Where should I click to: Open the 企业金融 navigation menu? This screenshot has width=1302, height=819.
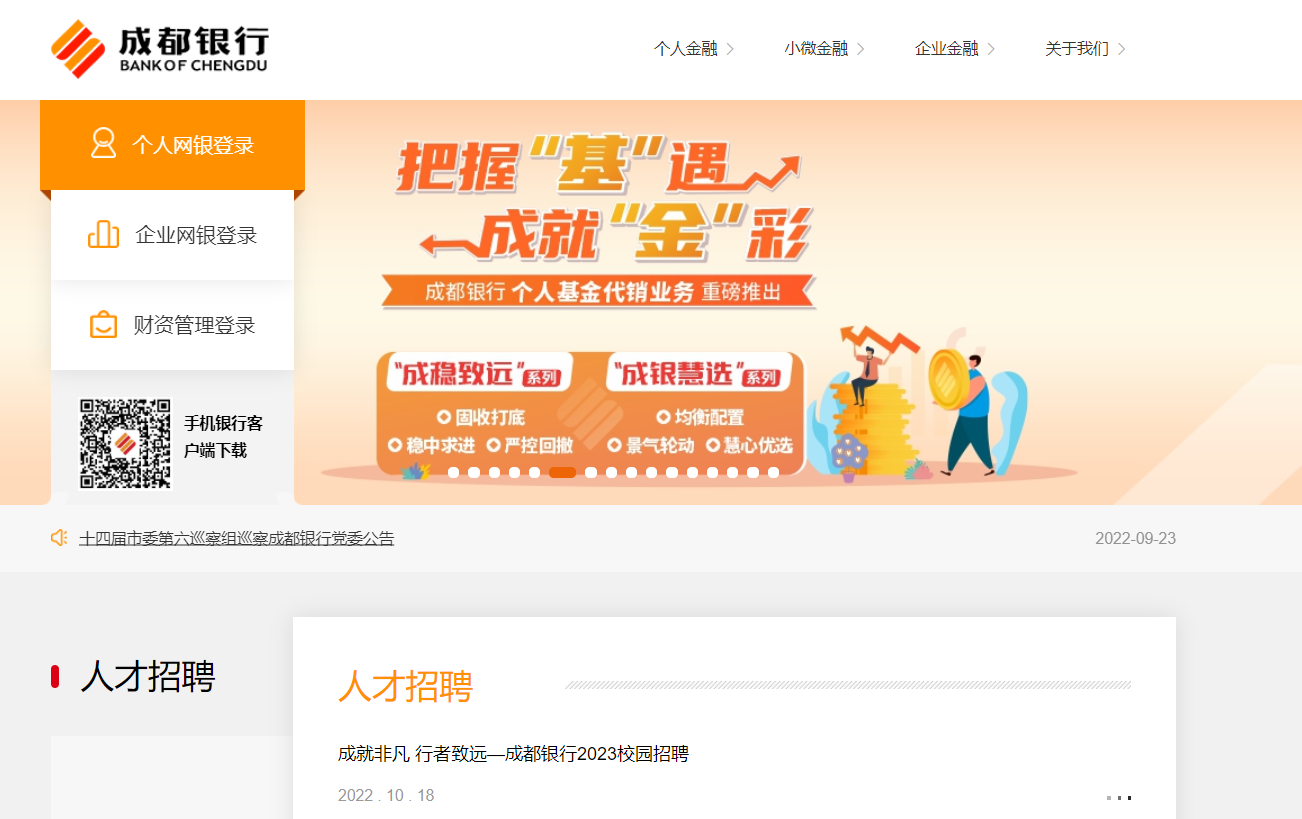[955, 49]
